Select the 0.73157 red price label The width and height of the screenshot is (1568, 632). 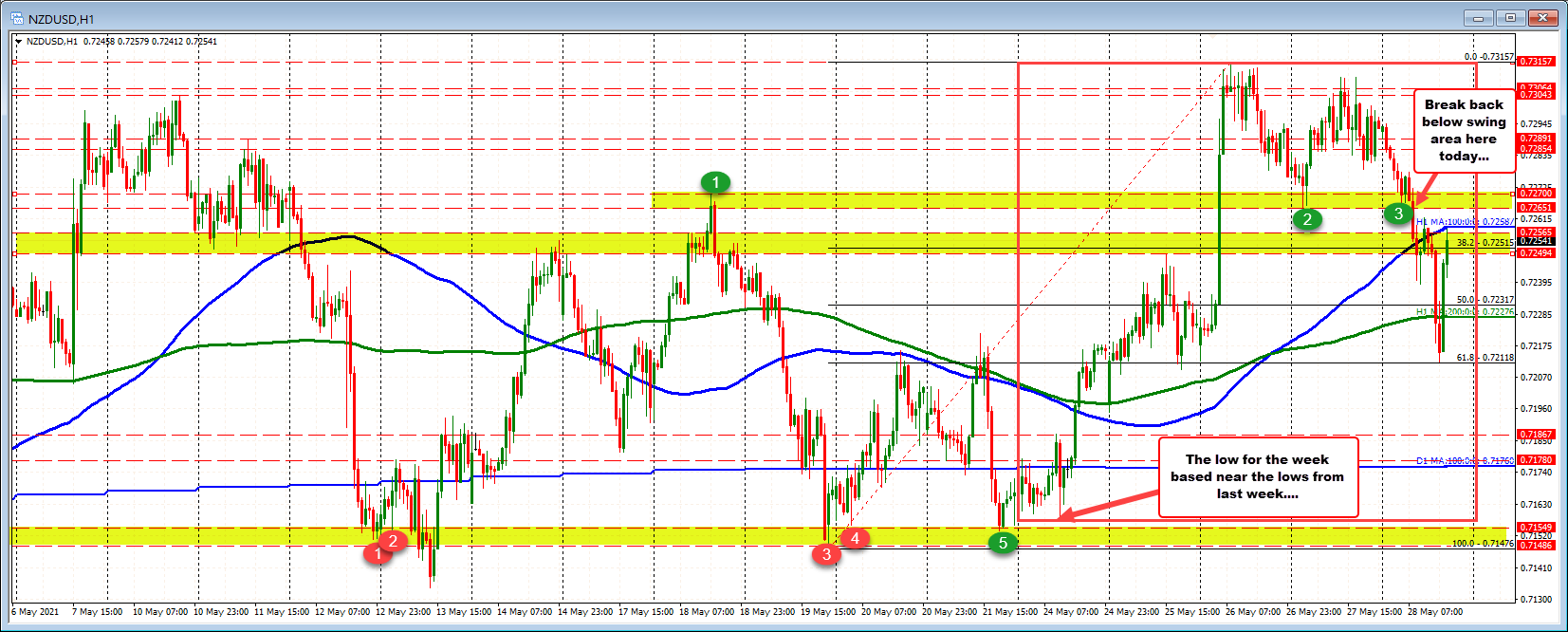pyautogui.click(x=1537, y=61)
